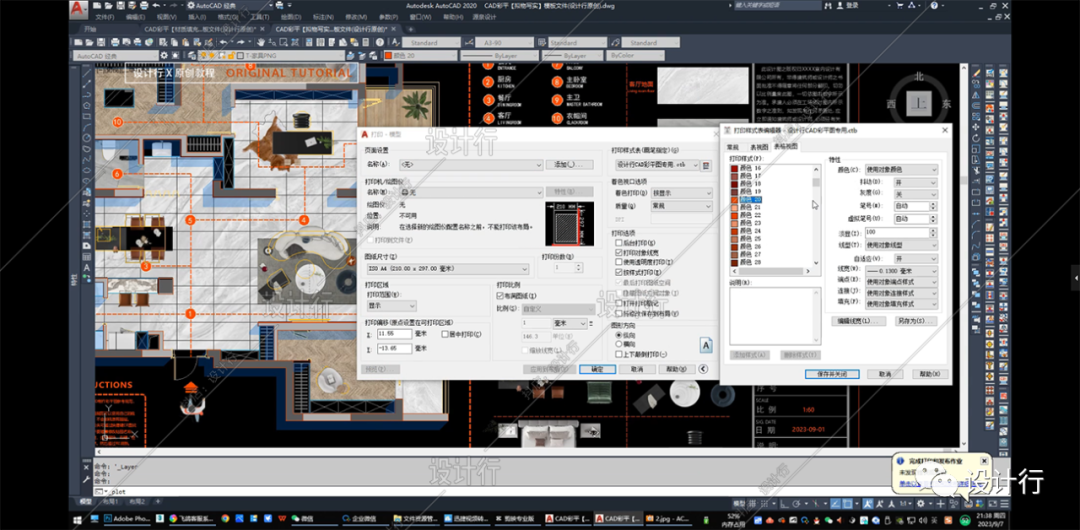Select the Multiline Text A tool
Screen dimensions: 1080x530
point(87,267)
